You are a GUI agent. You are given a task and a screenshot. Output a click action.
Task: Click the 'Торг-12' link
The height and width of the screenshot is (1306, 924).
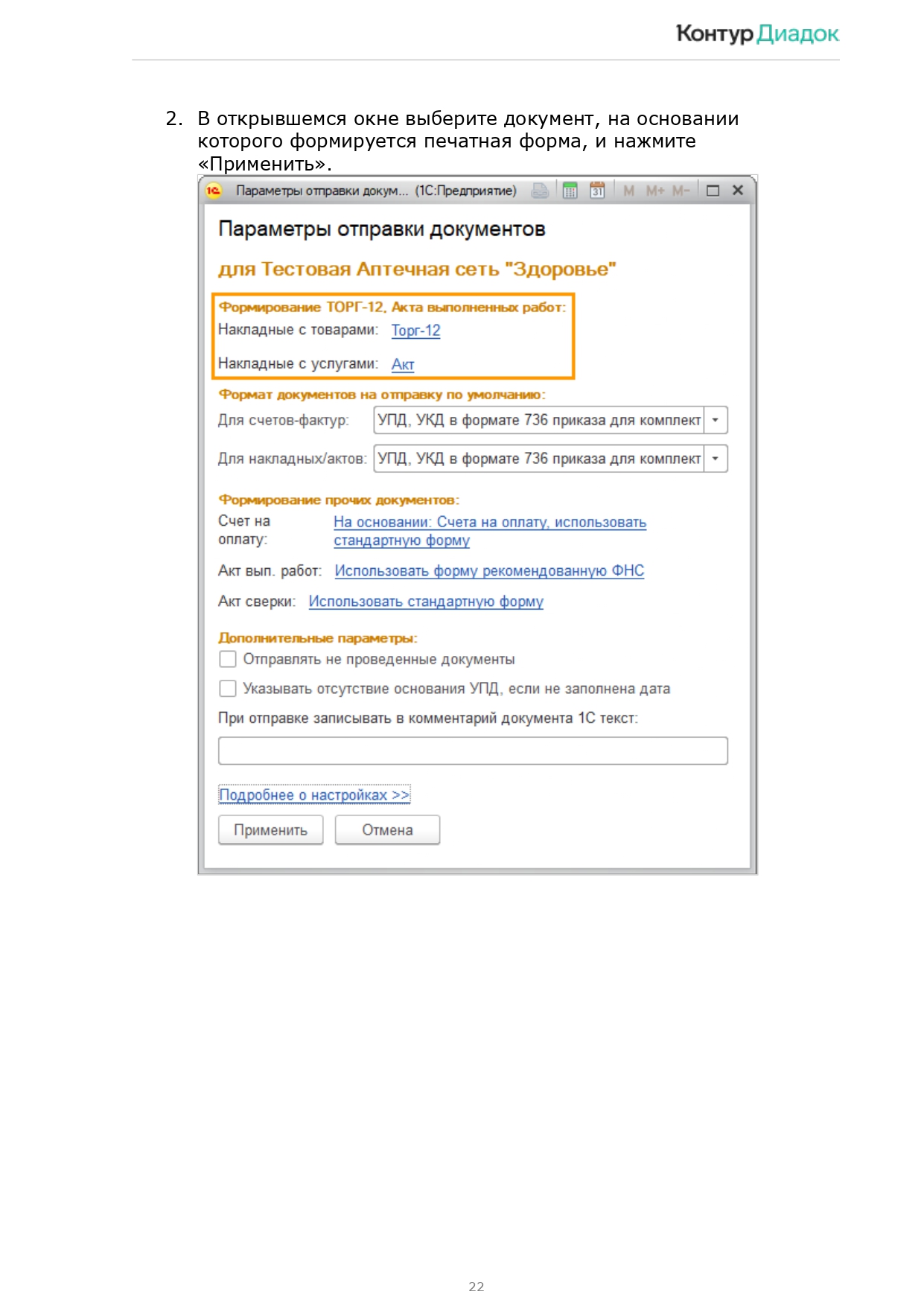click(415, 331)
